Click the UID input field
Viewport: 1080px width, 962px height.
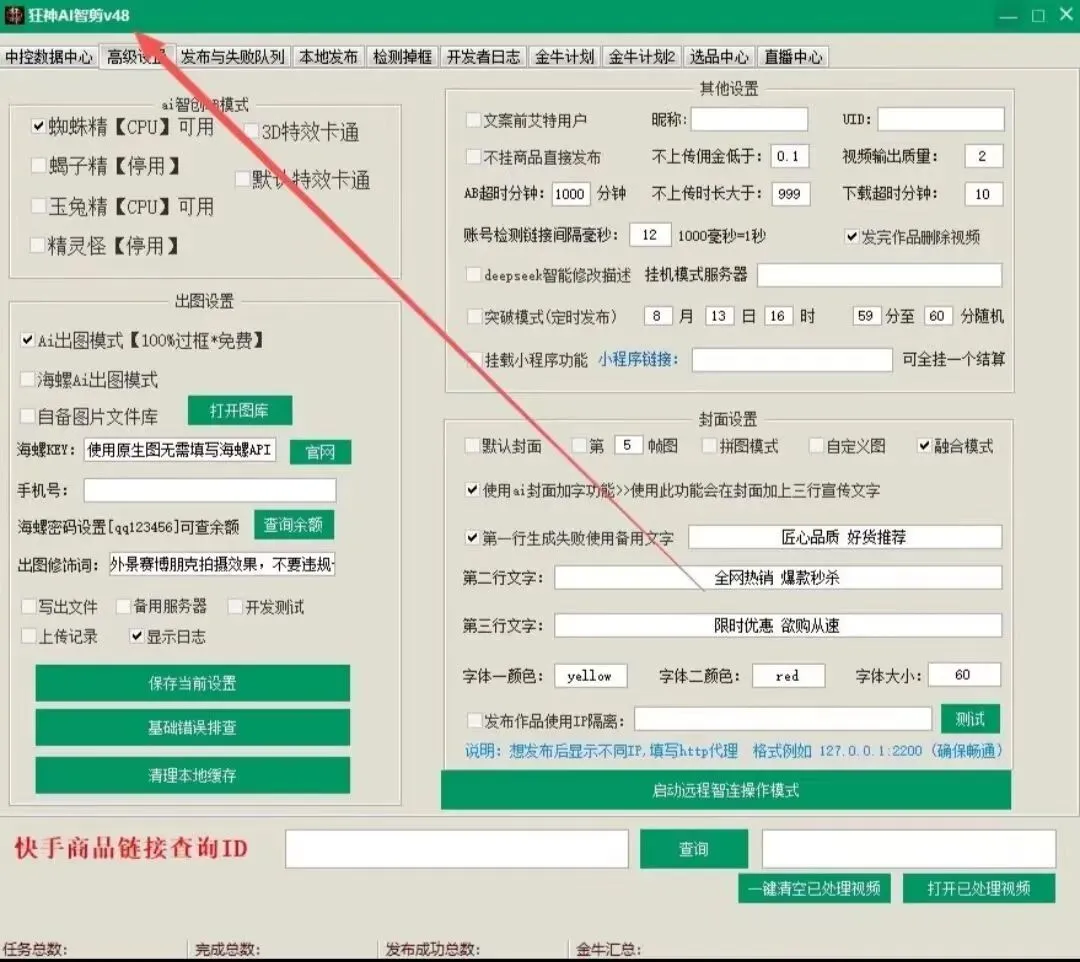[940, 119]
